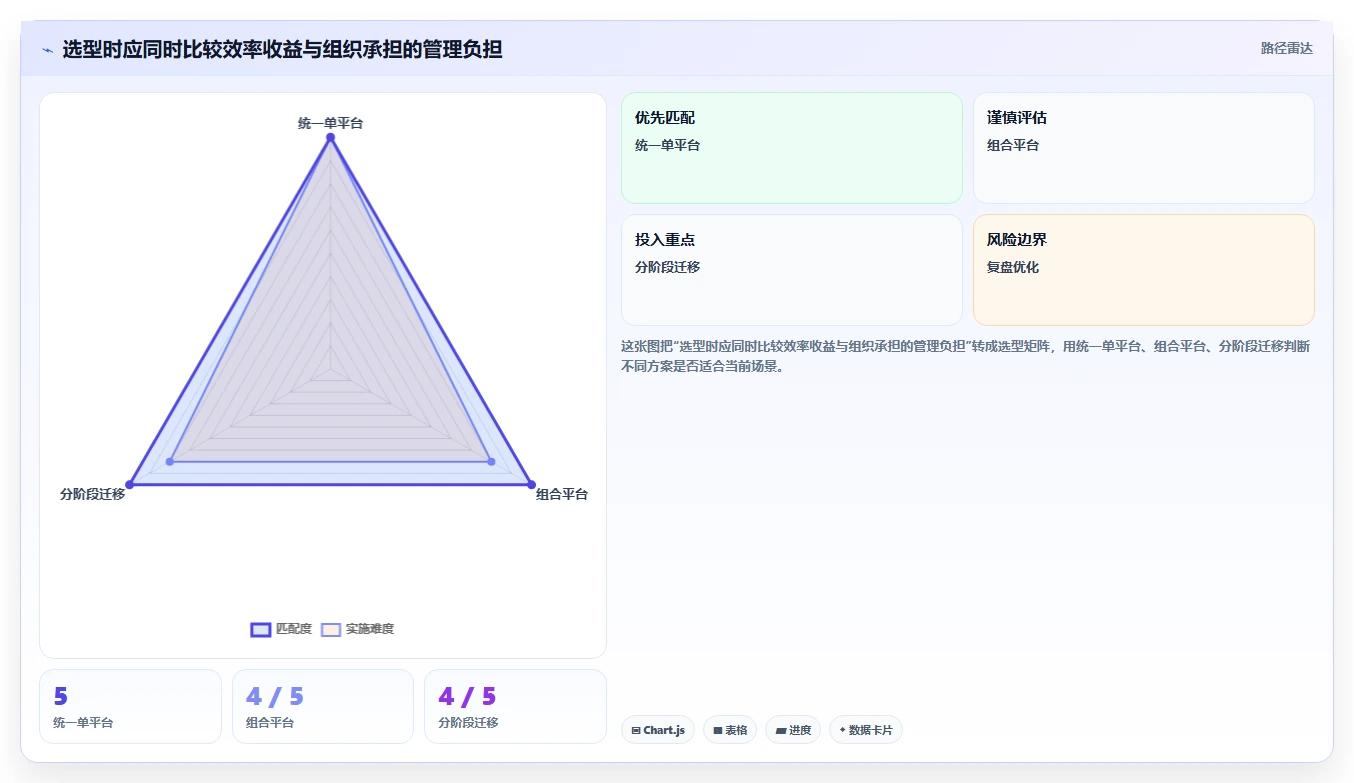Click the icon inside the Chart.js chip
The width and height of the screenshot is (1354, 783).
[x=636, y=731]
